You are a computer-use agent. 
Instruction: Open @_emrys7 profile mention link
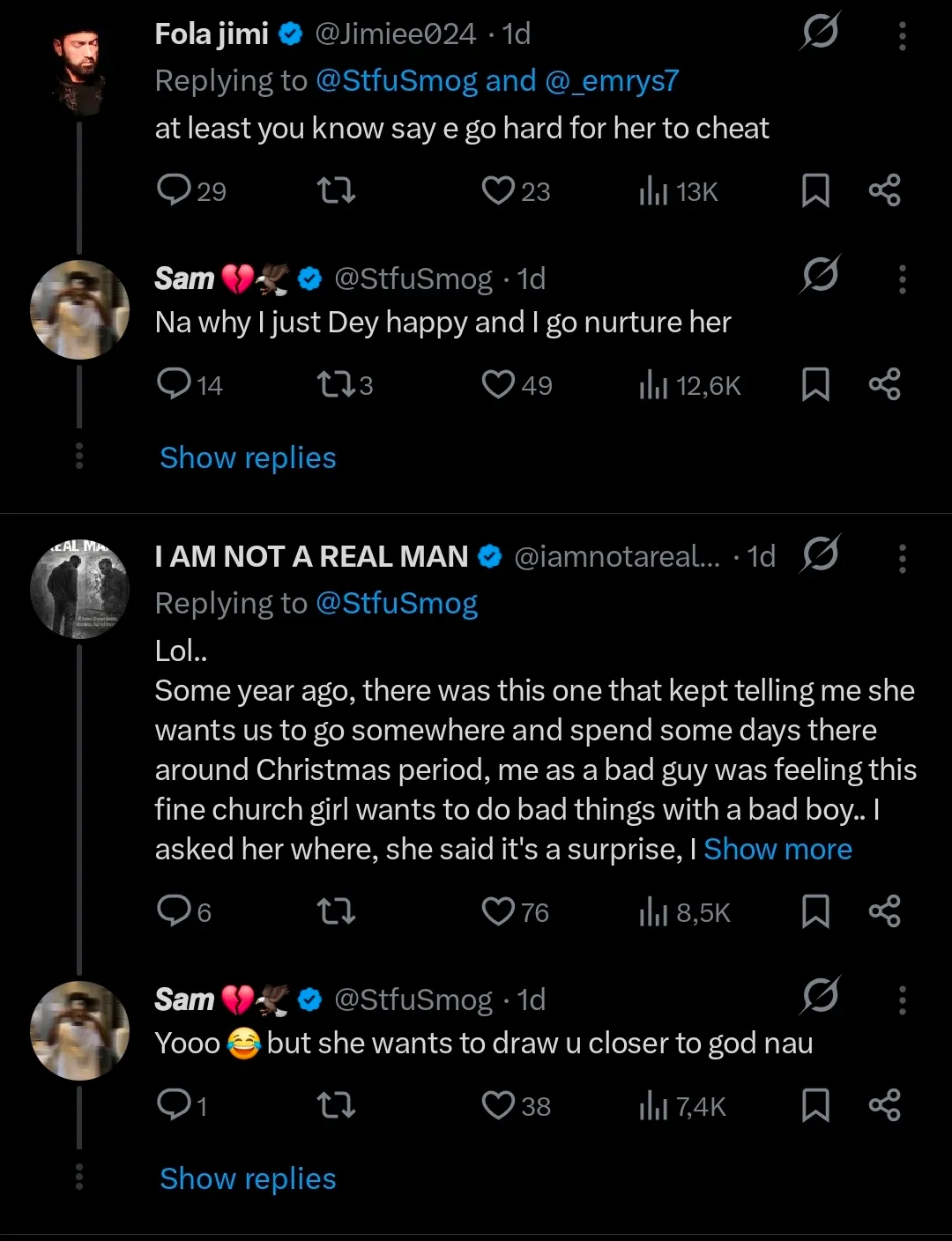coord(612,81)
